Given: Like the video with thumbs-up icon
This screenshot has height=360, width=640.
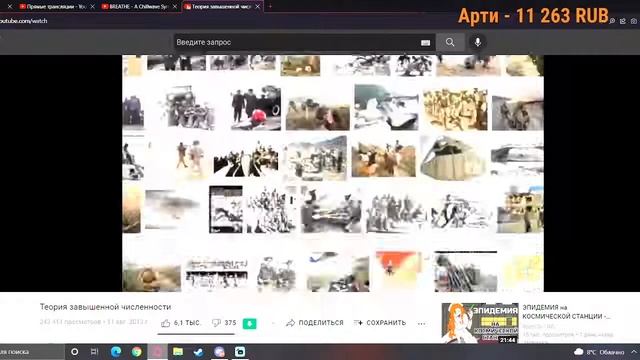Looking at the screenshot, I should click(x=165, y=323).
